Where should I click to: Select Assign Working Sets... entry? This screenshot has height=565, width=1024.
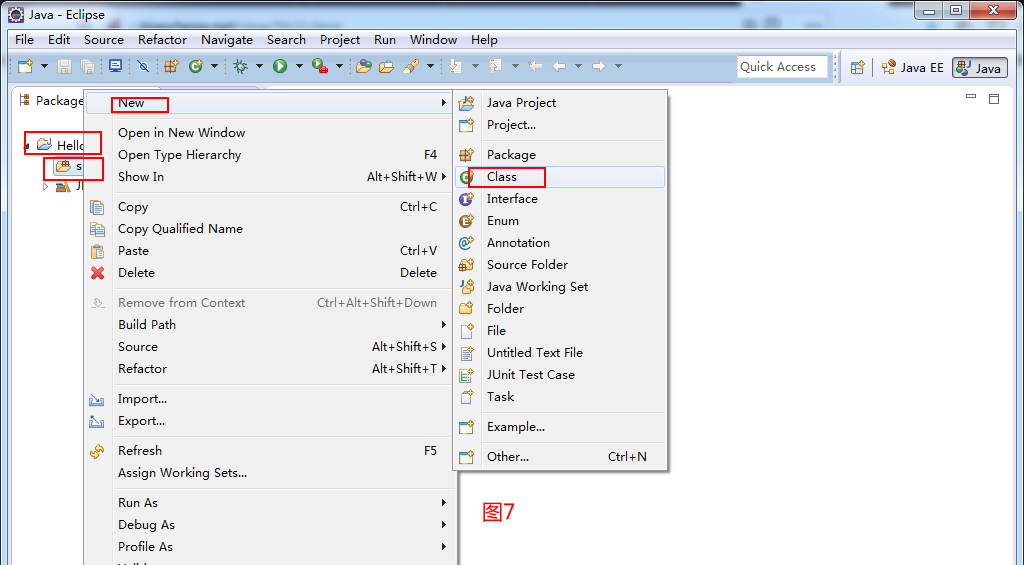pyautogui.click(x=269, y=473)
